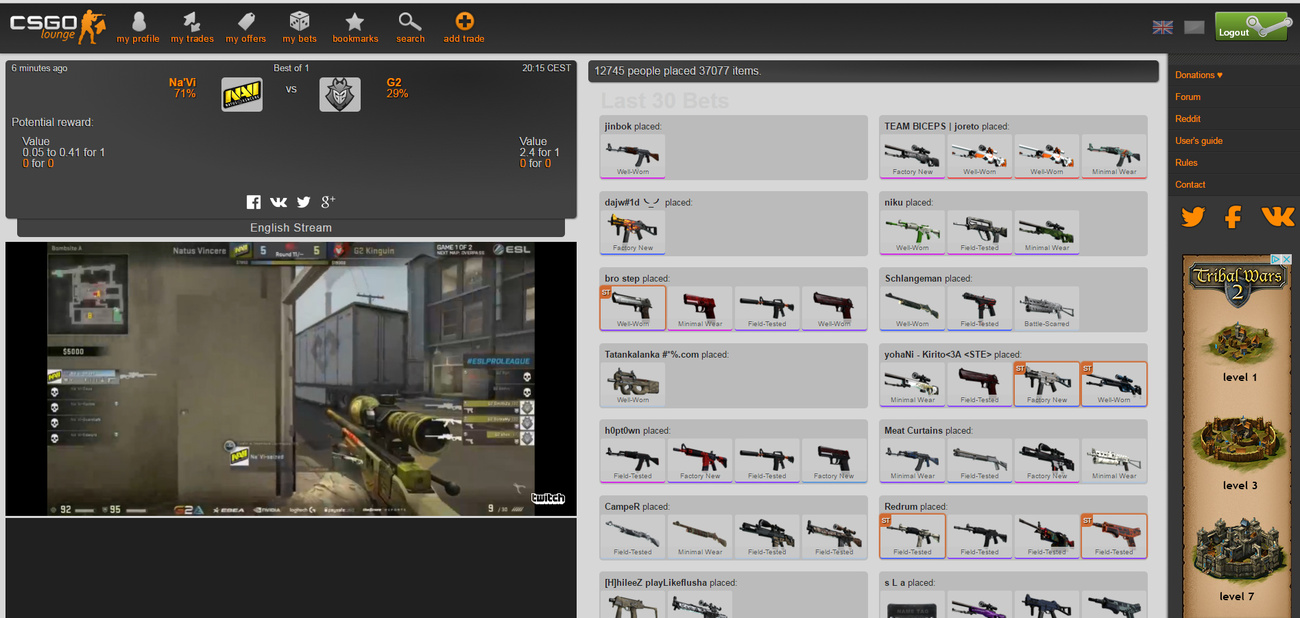Open sidebar Twitter icon
The height and width of the screenshot is (618, 1300).
click(x=1192, y=217)
